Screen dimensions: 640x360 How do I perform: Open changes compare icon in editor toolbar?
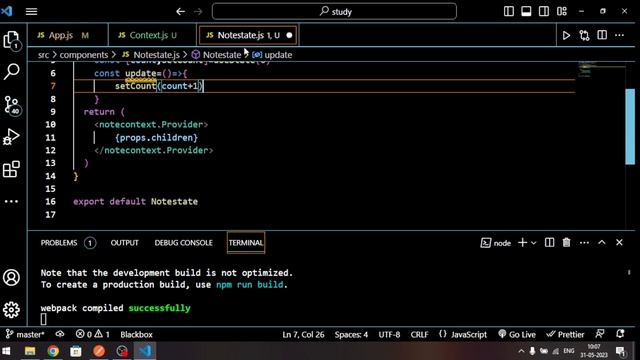(x=584, y=36)
